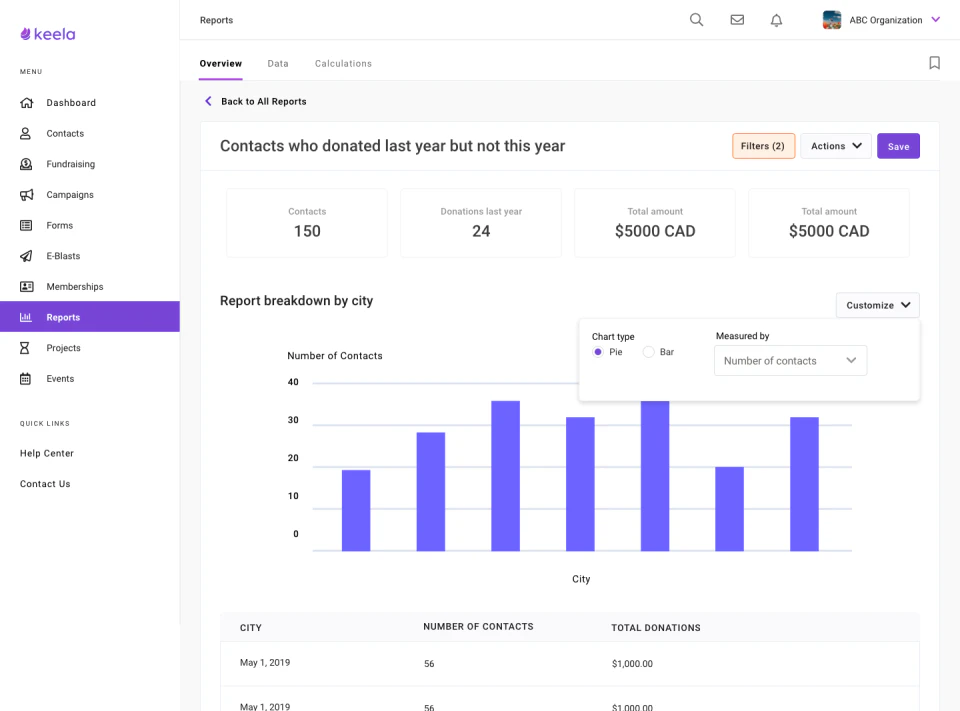This screenshot has width=960, height=711.
Task: Bookmark this report with bookmark icon
Action: (x=934, y=63)
